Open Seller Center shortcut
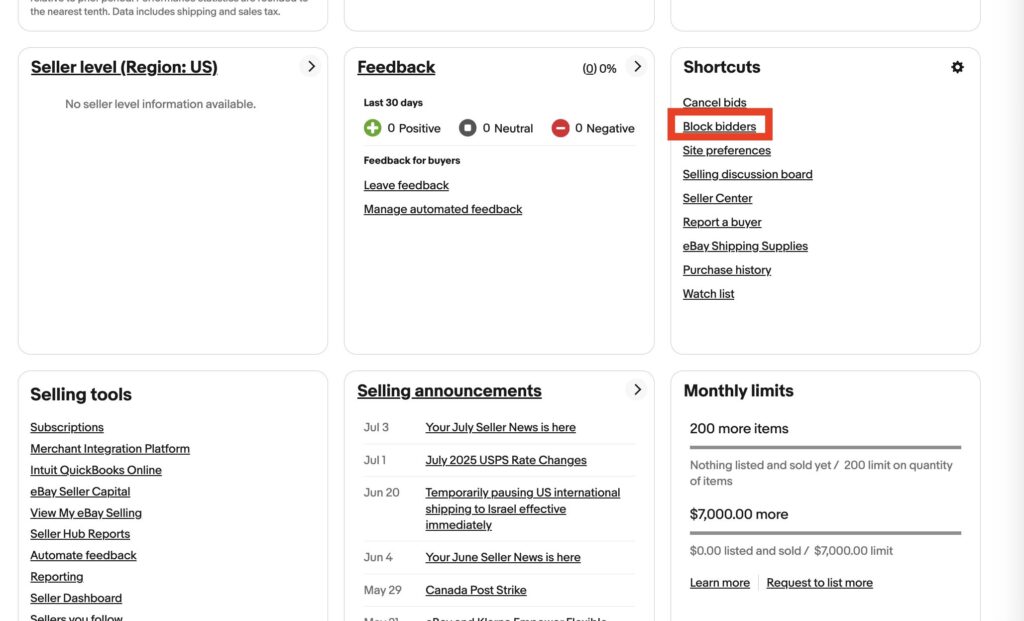The image size is (1024, 621). 718,198
